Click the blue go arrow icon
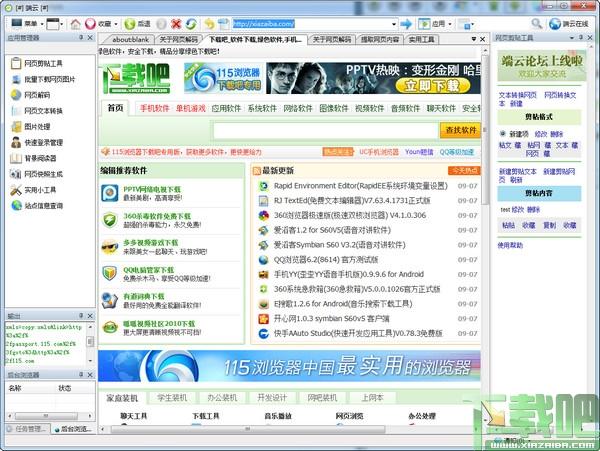The width and height of the screenshot is (600, 451). coord(406,24)
